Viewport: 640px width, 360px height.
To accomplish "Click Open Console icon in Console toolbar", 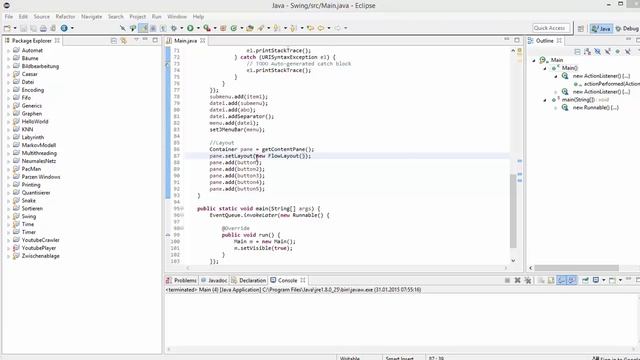I will 612,280.
